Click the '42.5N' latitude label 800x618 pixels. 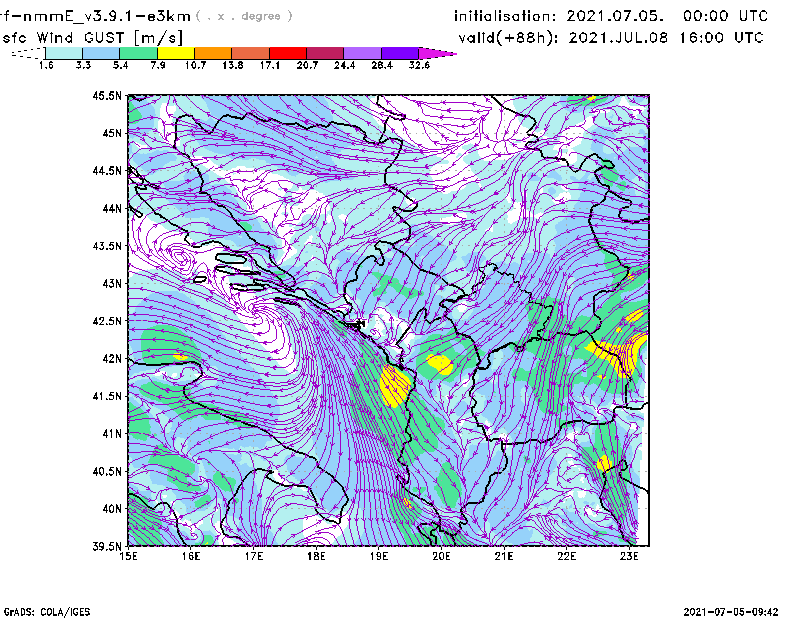coord(107,321)
